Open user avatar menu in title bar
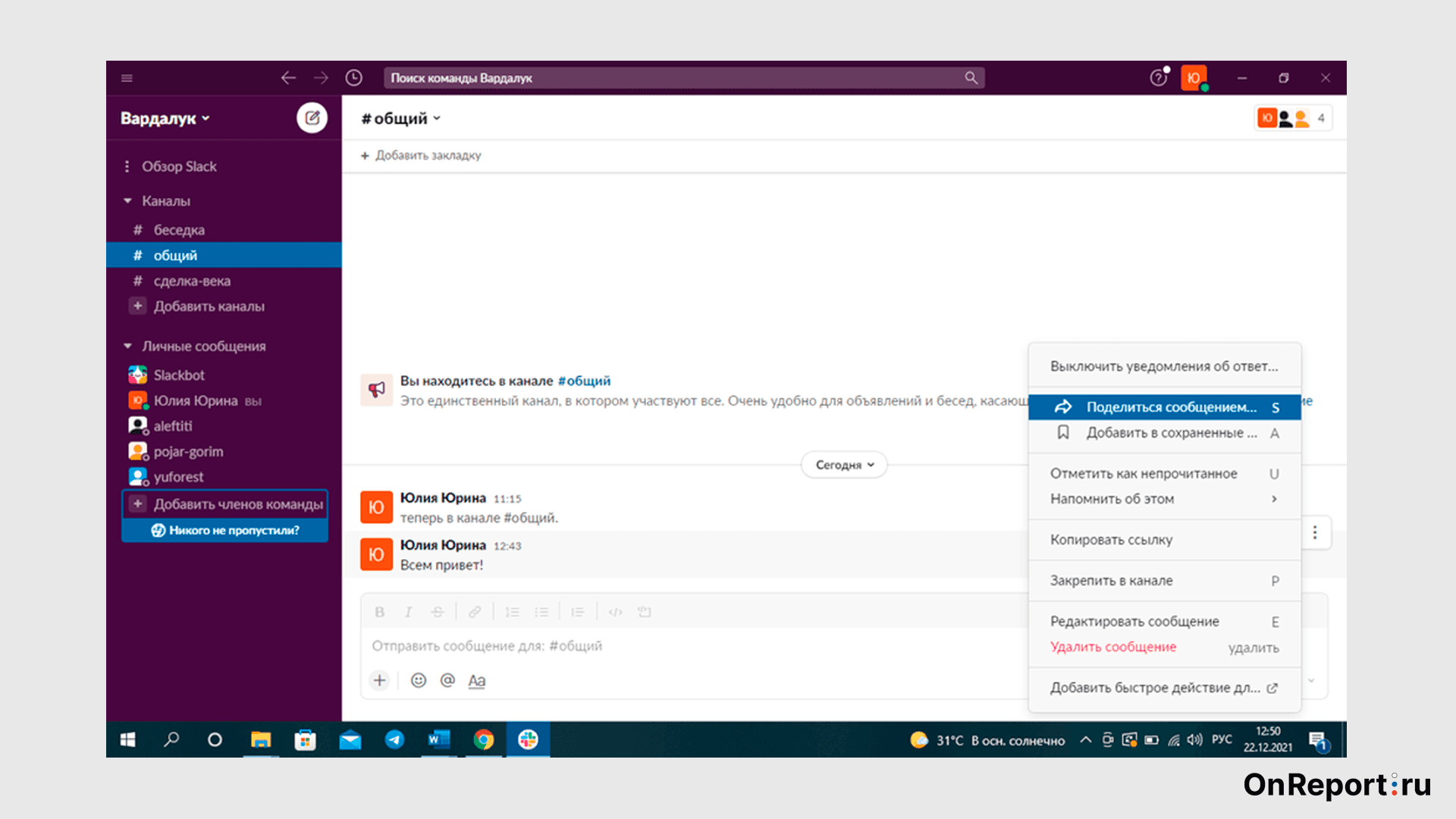1456x819 pixels. pyautogui.click(x=1194, y=77)
